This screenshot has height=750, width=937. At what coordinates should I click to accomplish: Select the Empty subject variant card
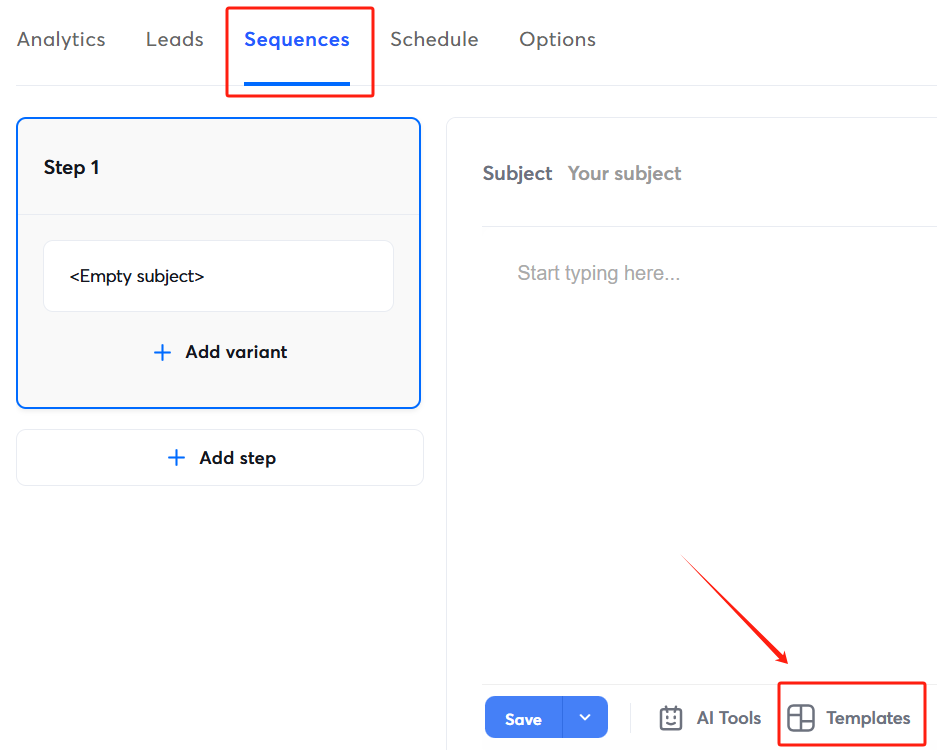[x=218, y=276]
